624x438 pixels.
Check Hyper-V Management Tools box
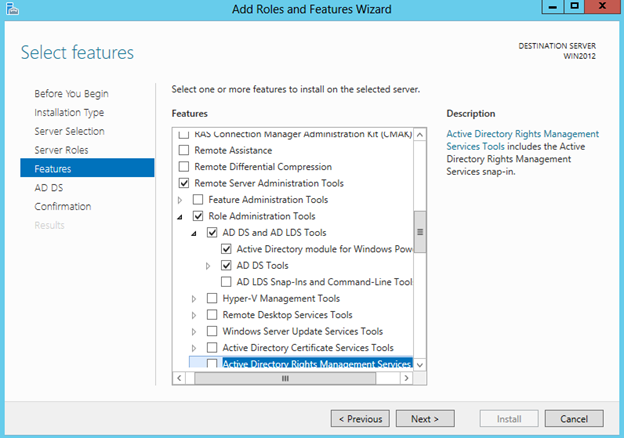coord(212,298)
